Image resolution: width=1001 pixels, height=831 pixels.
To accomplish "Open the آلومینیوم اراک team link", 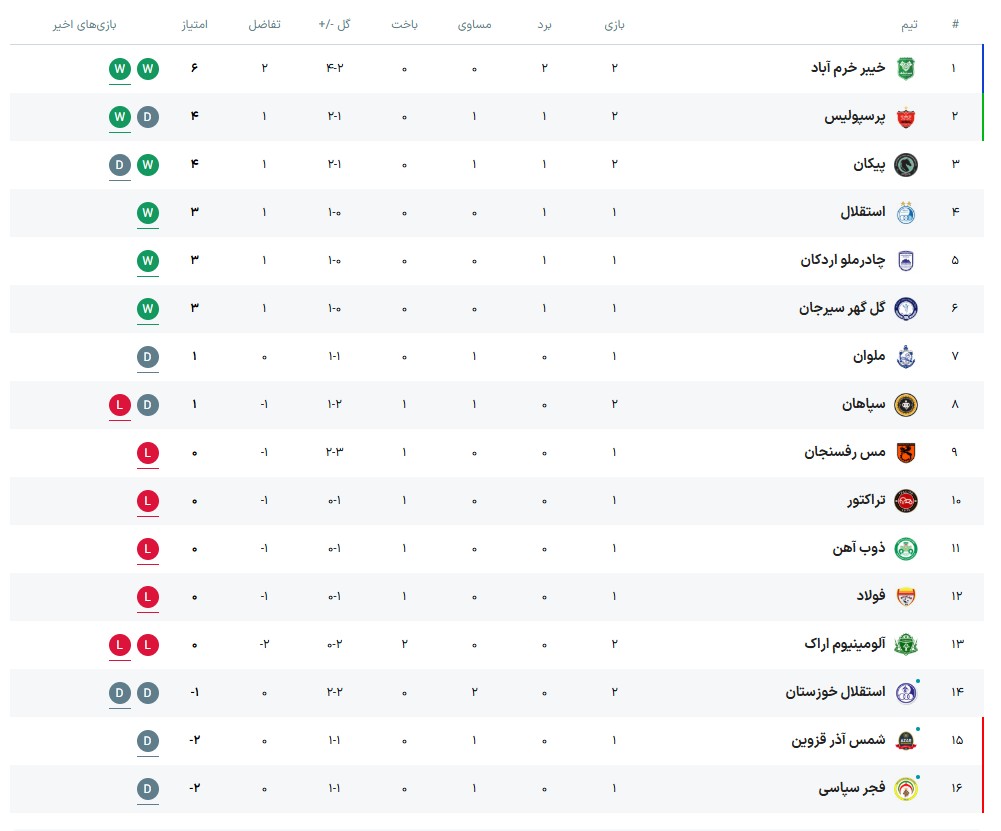I will tap(845, 644).
